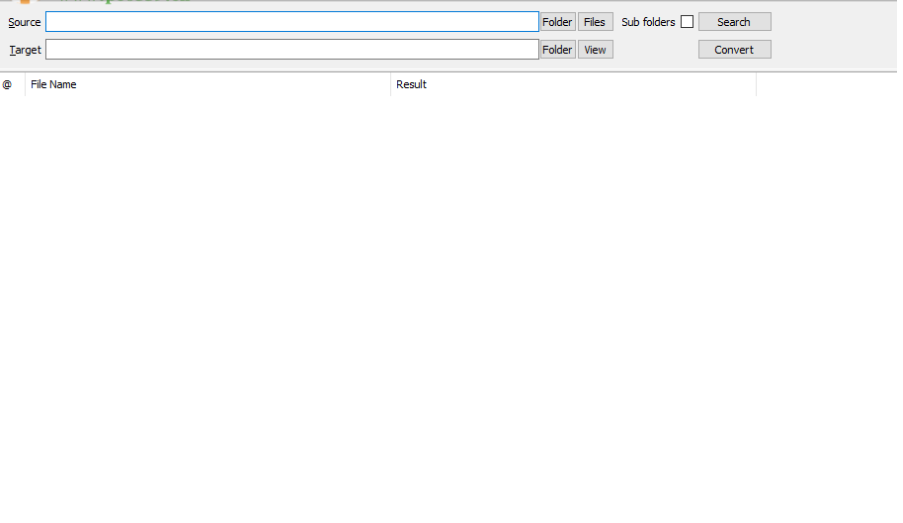
Task: Click the @ column header
Action: click(x=12, y=84)
